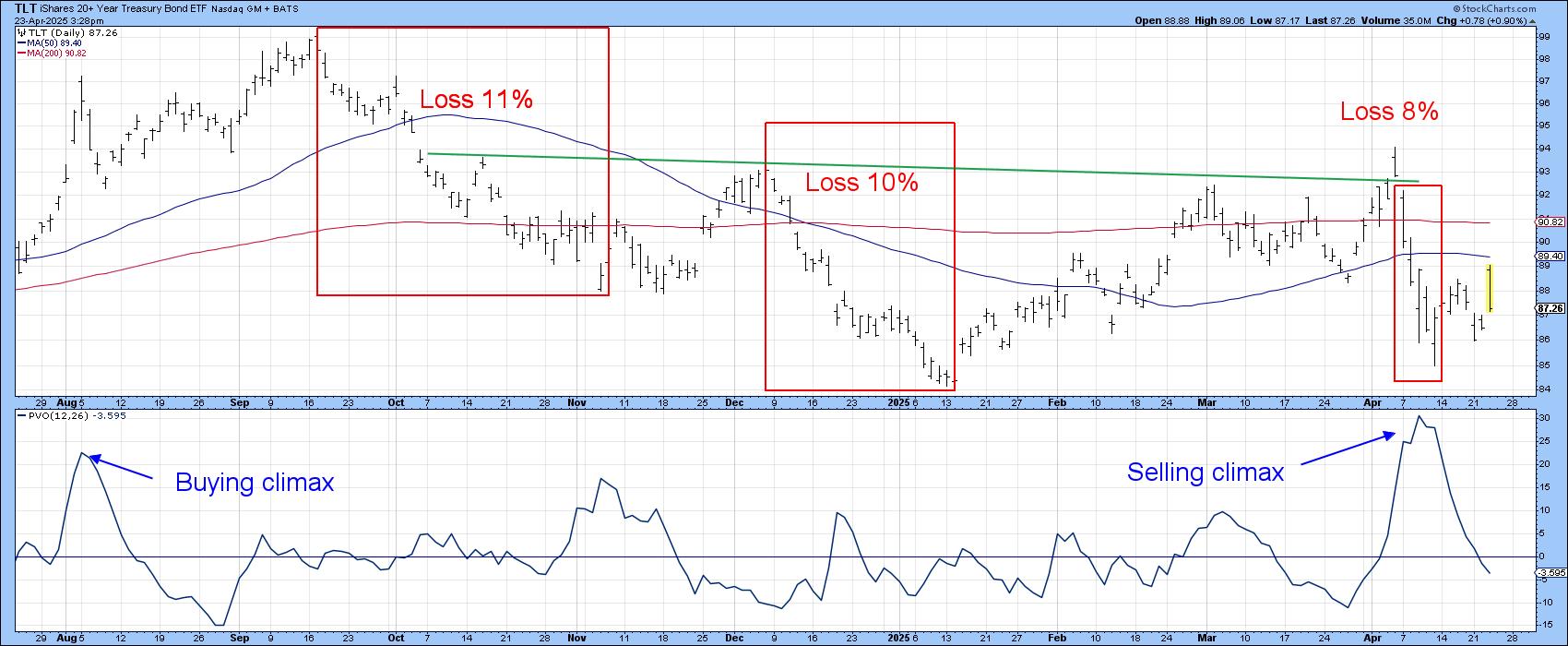The height and width of the screenshot is (646, 1568).
Task: Click the Loss 10% annotation text
Action: click(861, 182)
